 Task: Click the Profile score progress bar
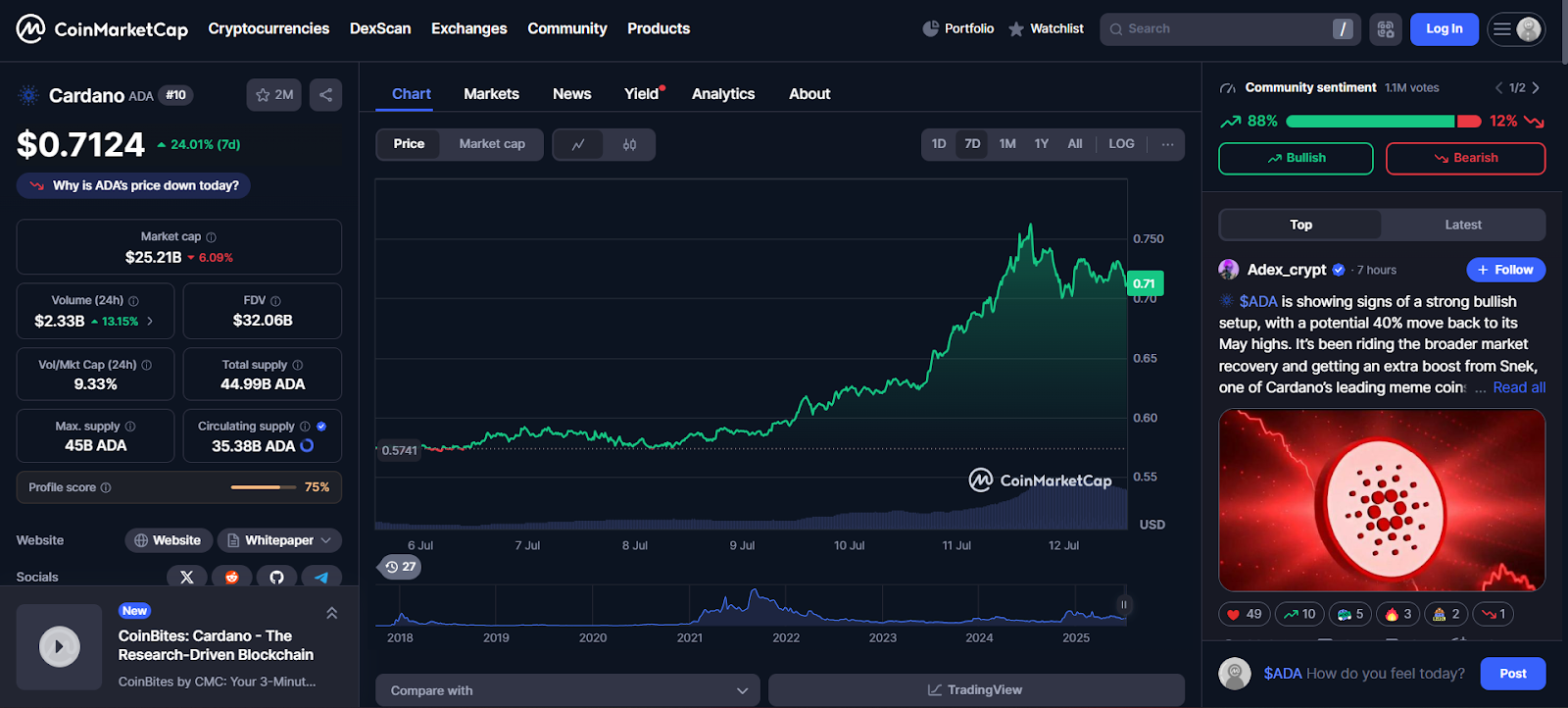[263, 487]
